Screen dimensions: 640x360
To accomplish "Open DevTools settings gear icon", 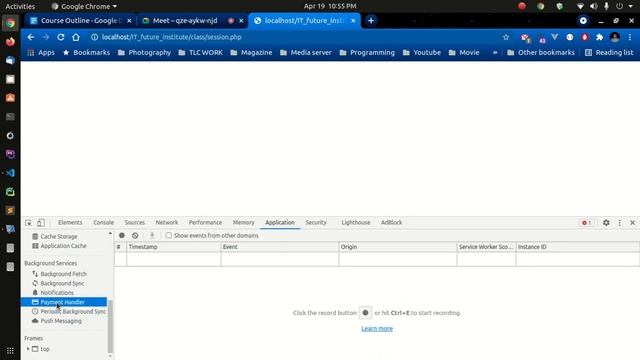I will tap(606, 223).
